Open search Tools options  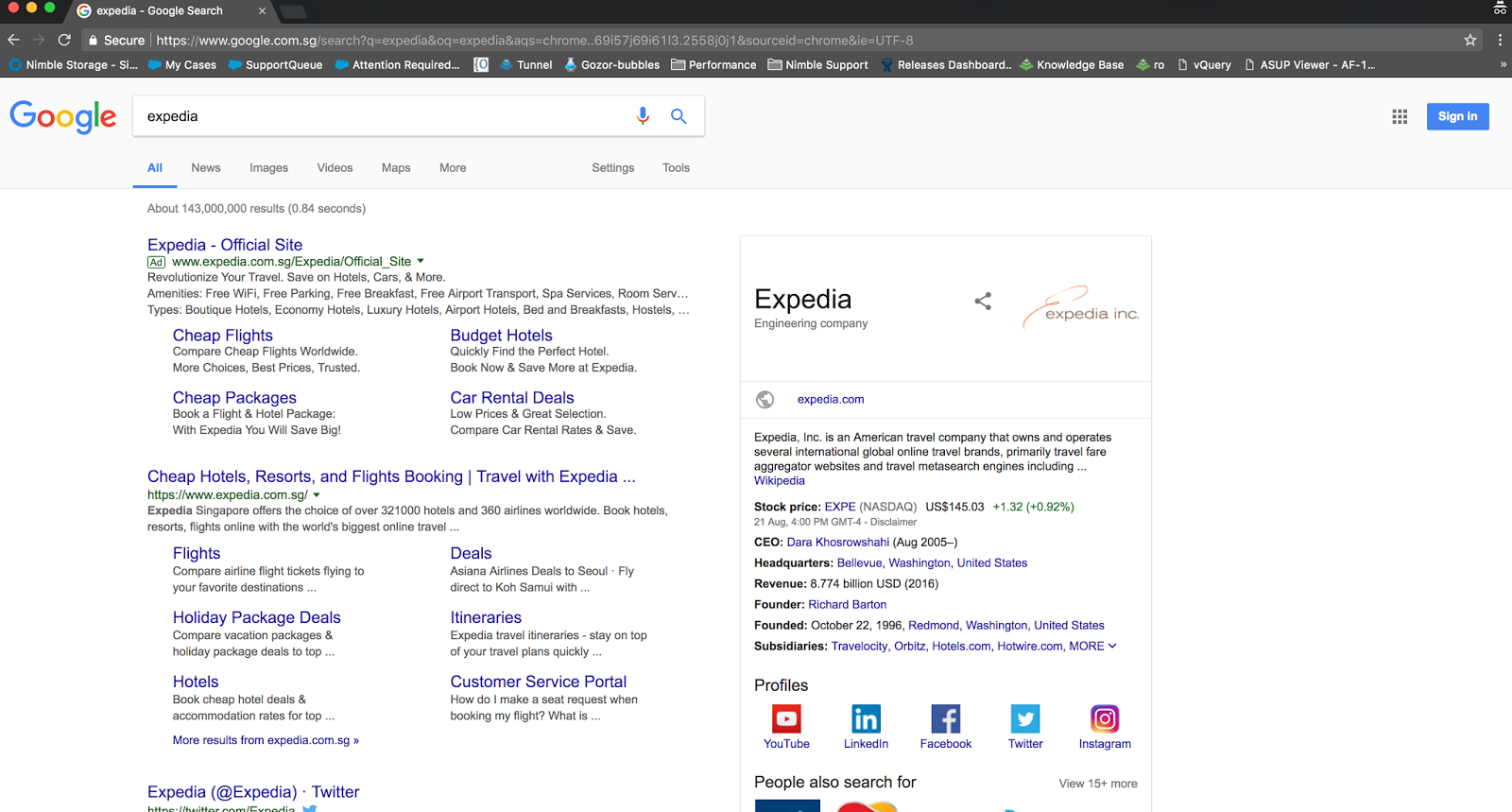tap(676, 168)
